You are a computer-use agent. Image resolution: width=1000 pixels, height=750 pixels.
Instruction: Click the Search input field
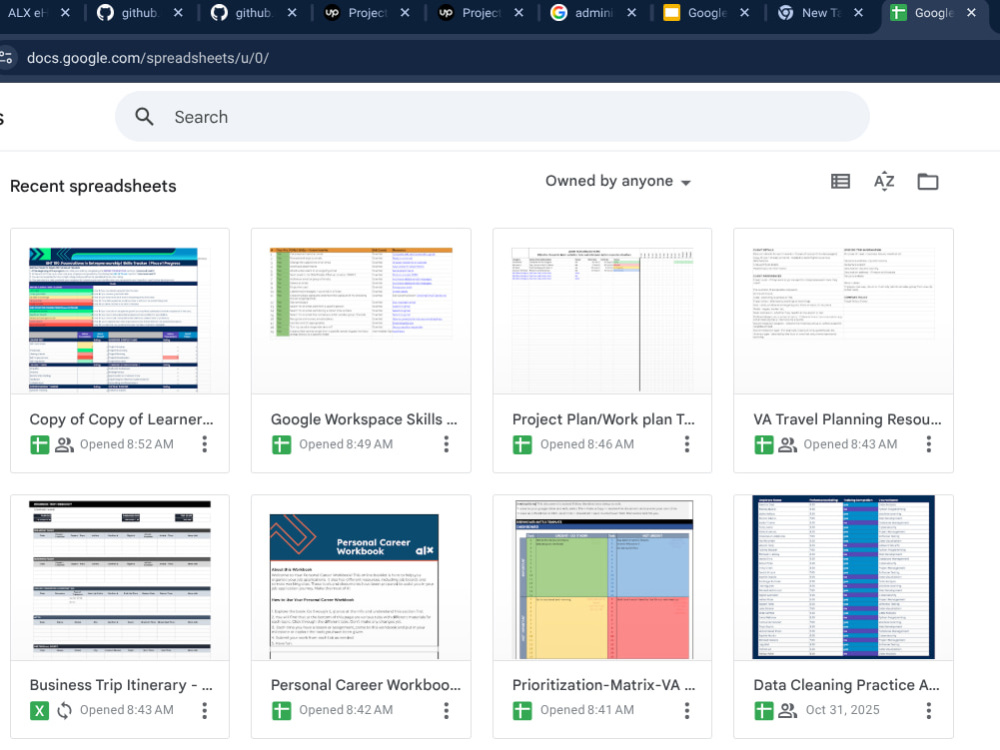coord(492,117)
